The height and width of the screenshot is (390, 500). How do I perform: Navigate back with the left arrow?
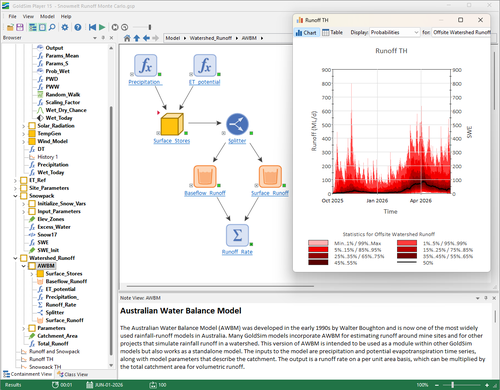146,38
